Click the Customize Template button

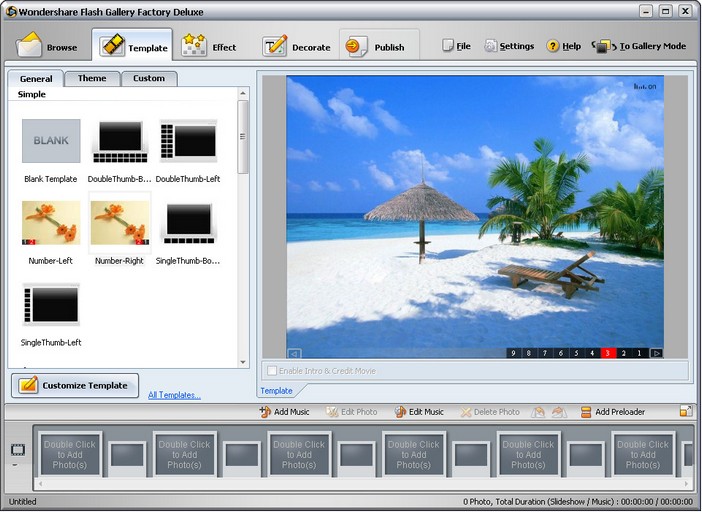coord(75,385)
